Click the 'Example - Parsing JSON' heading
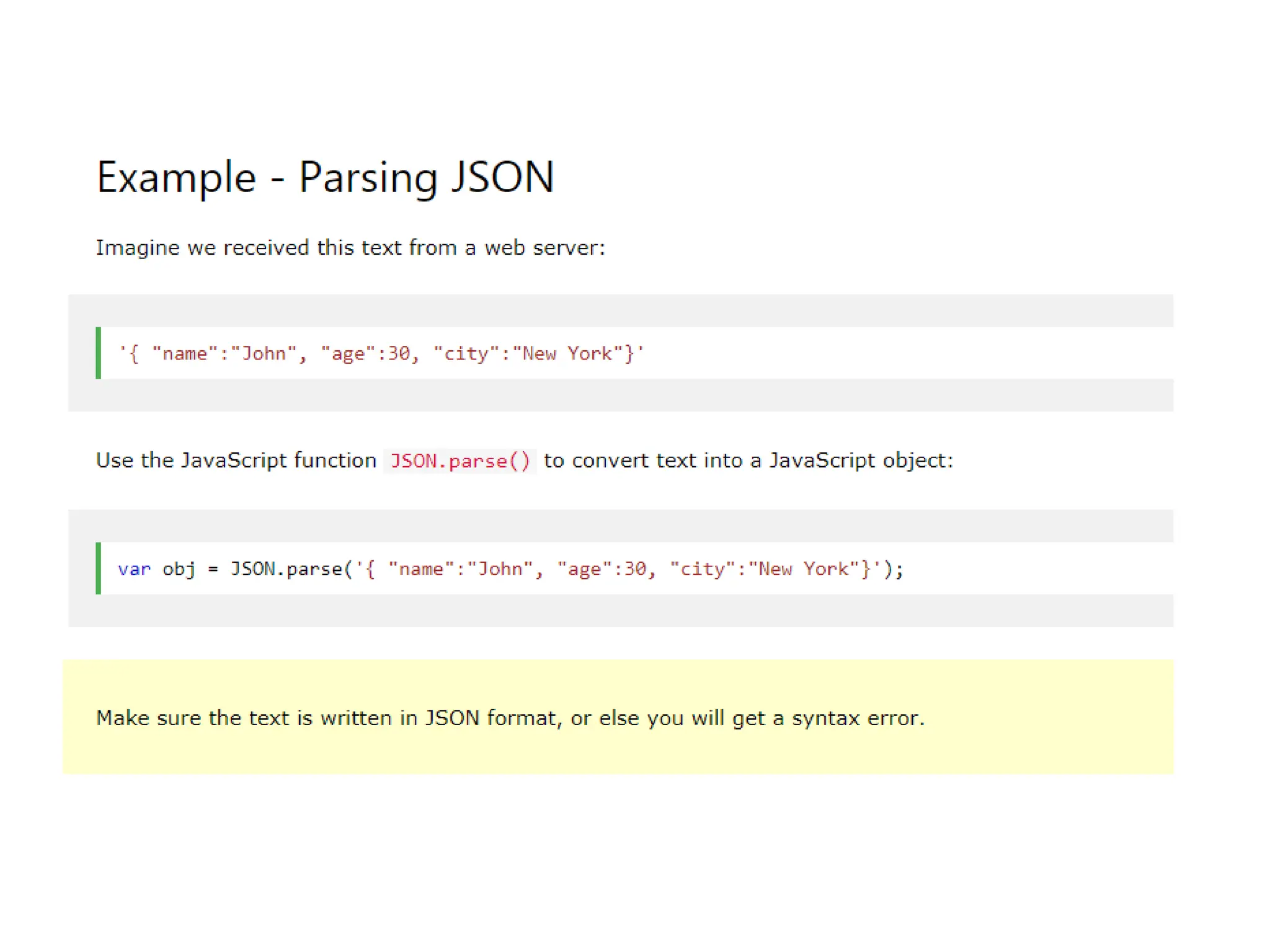The height and width of the screenshot is (952, 1270). (x=325, y=178)
